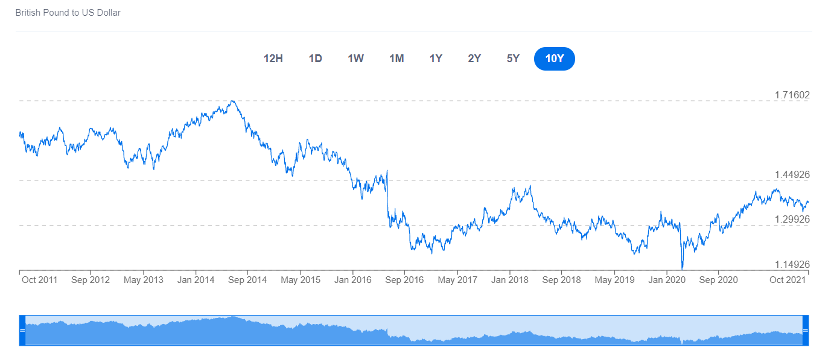Click the highlighted 10Y range button

(554, 59)
